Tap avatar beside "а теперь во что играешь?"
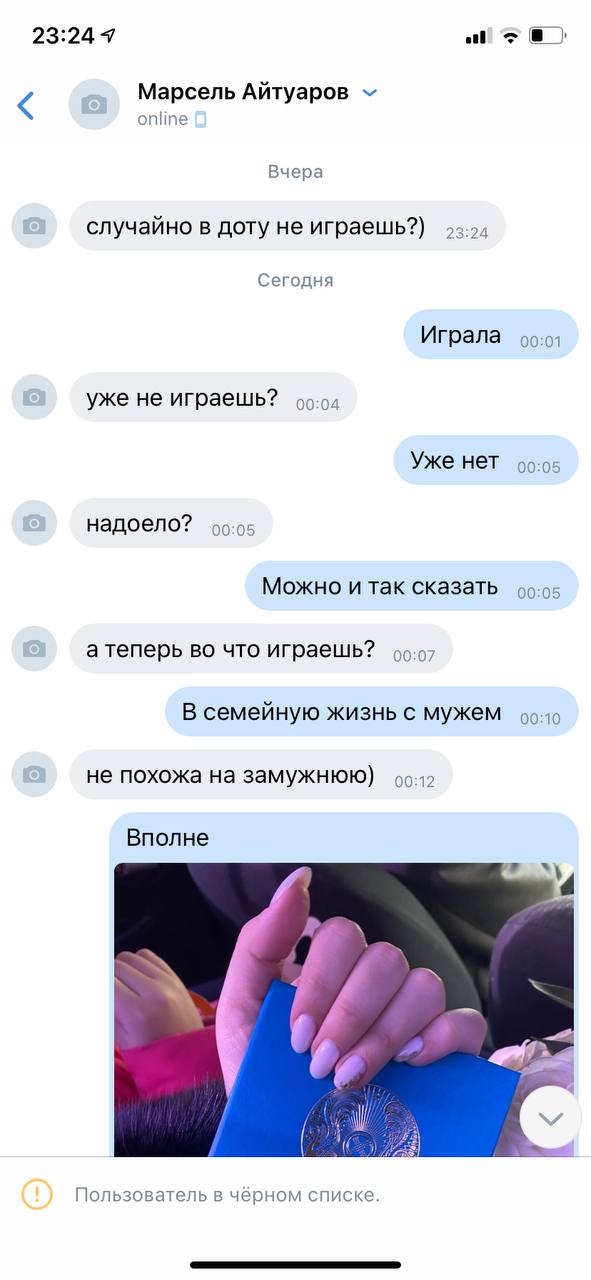 point(34,649)
